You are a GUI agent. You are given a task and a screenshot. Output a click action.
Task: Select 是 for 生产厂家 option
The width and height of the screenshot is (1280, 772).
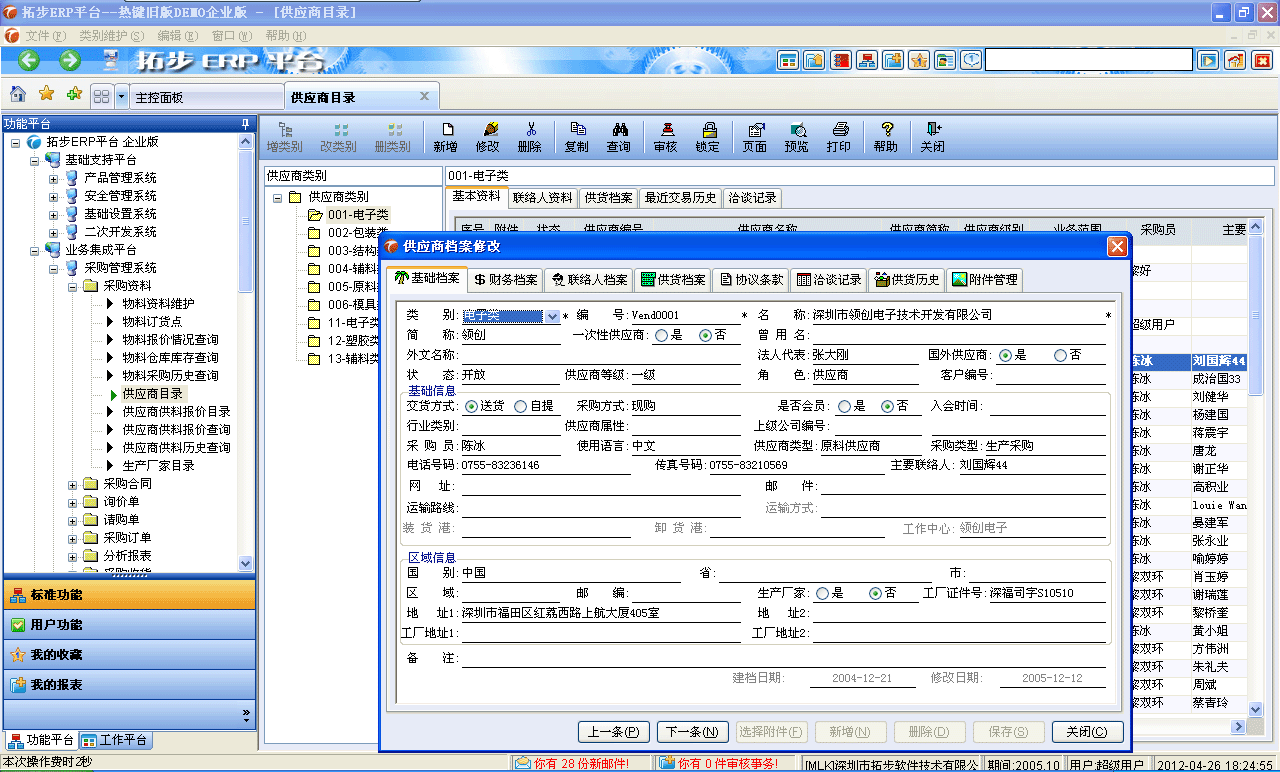[x=822, y=593]
